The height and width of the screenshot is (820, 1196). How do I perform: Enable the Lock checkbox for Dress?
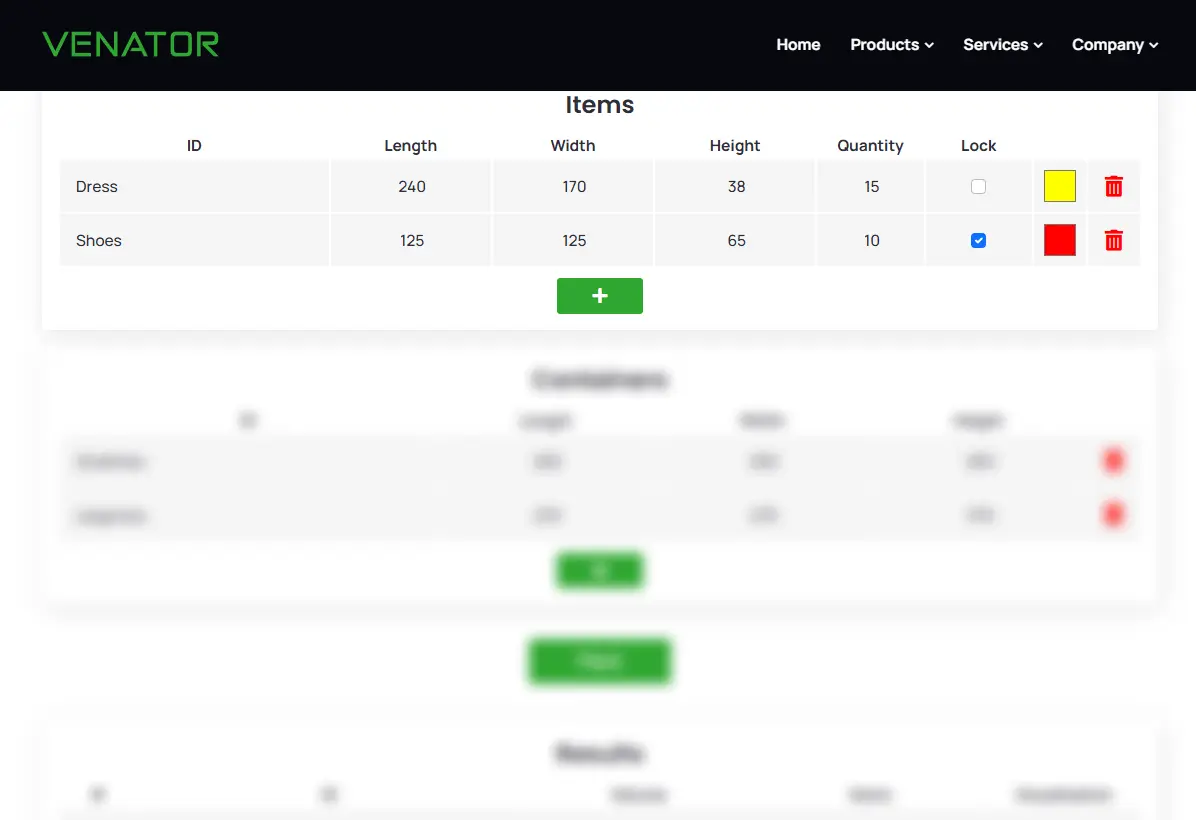click(978, 186)
